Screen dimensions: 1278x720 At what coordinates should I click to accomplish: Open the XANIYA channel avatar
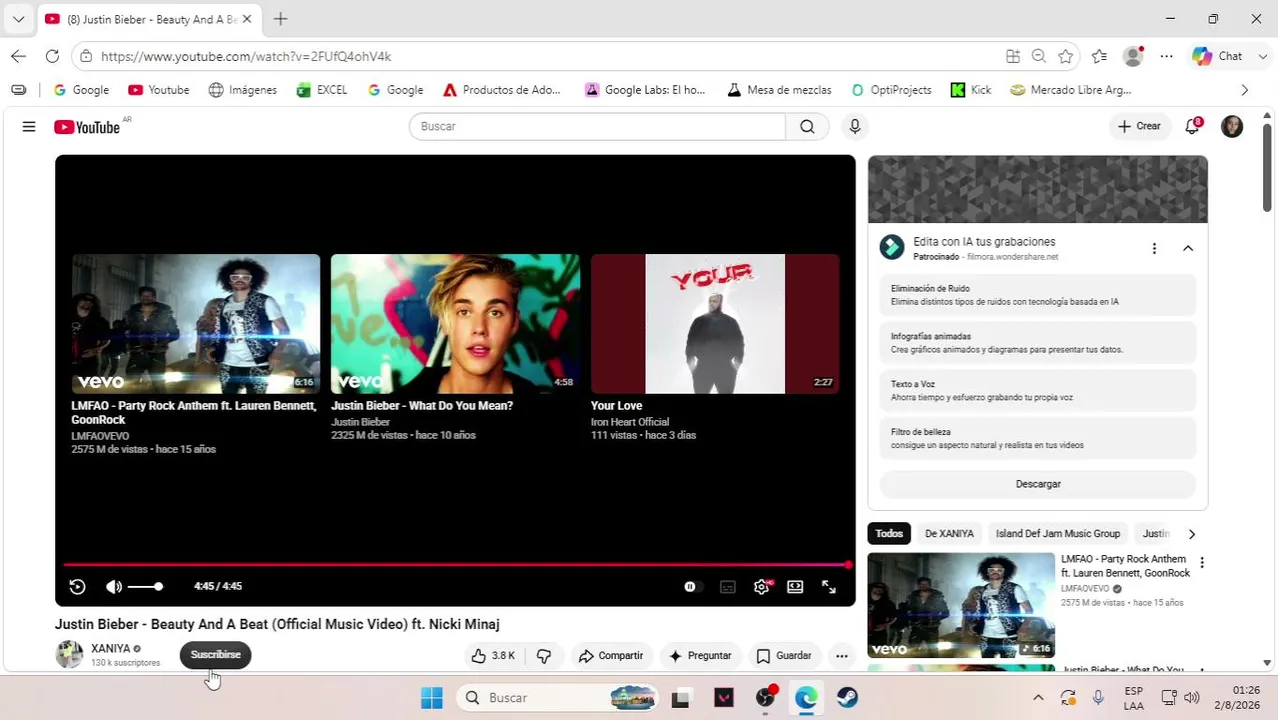point(69,655)
